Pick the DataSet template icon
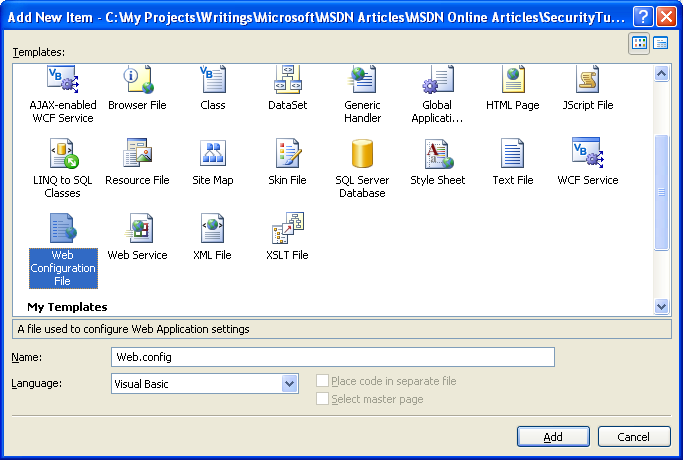The height and width of the screenshot is (460, 683). pos(287,80)
